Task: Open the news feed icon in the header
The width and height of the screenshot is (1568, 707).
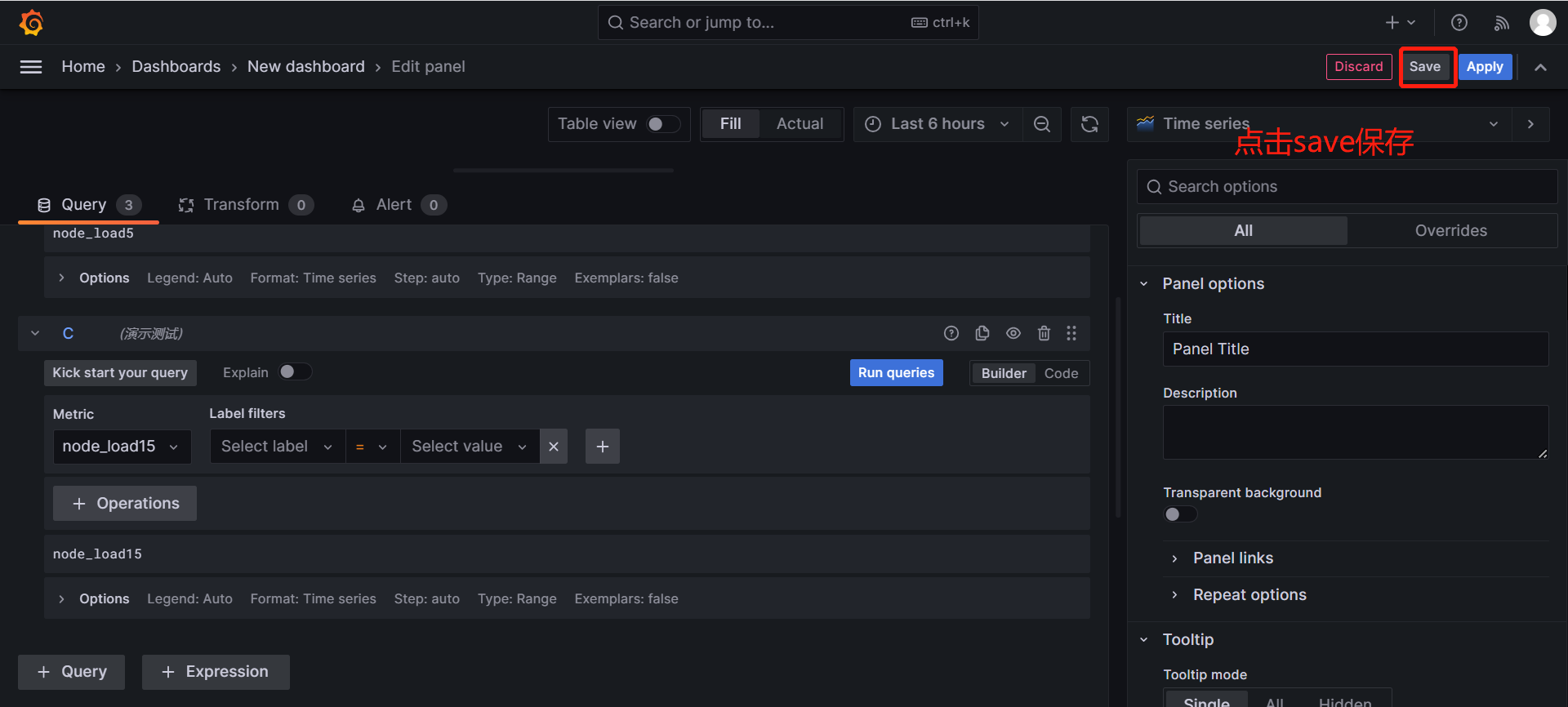Action: tap(1501, 23)
